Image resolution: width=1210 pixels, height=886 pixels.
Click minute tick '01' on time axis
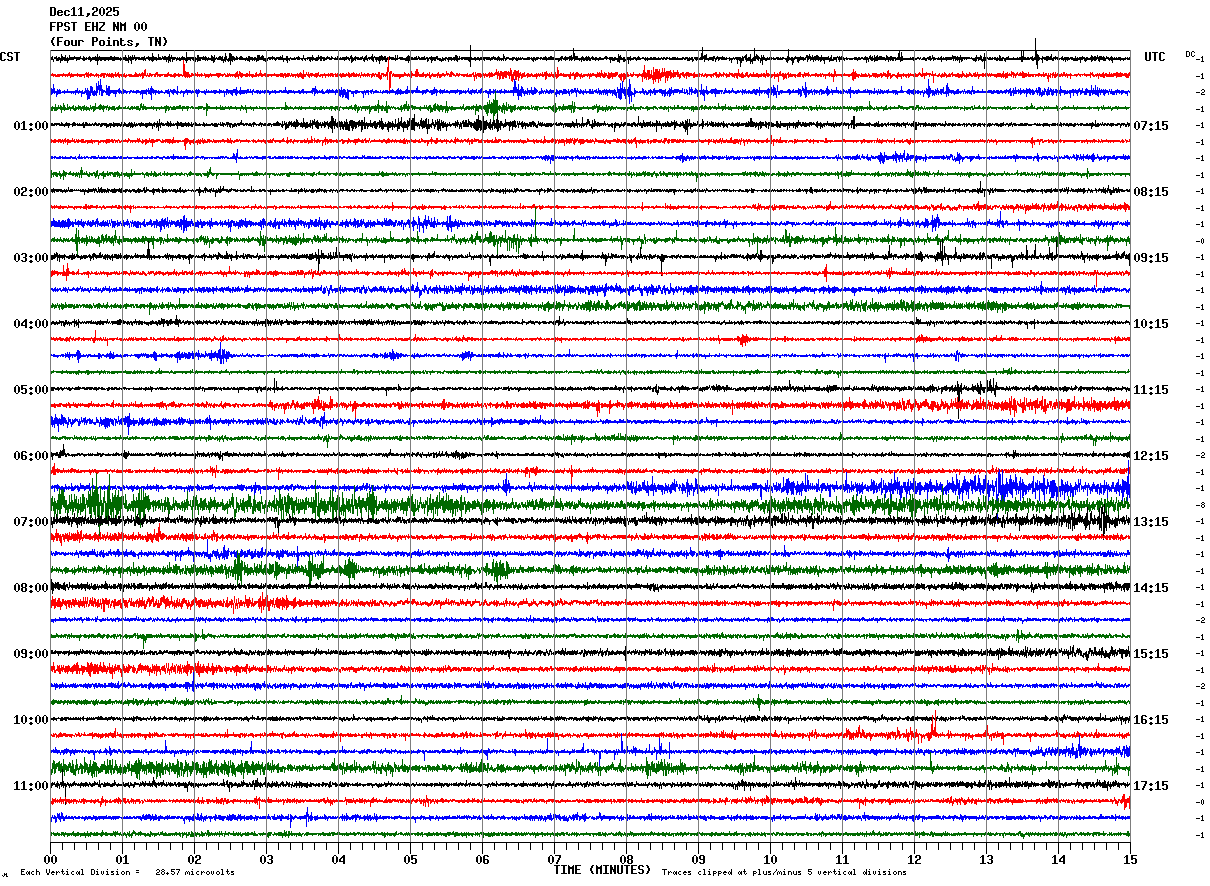pyautogui.click(x=122, y=859)
